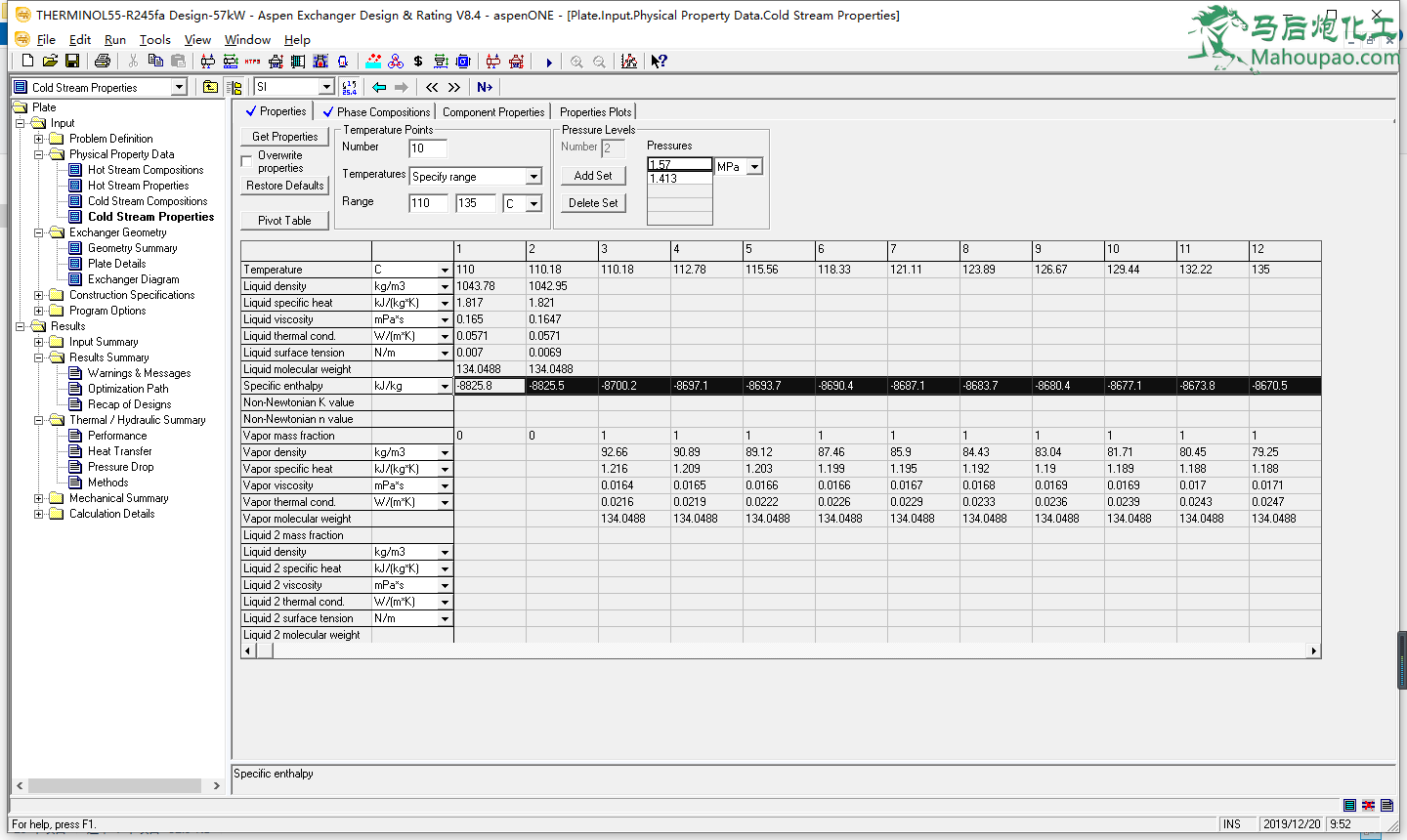Click the What's This help icon
1407x840 pixels.
pos(660,62)
